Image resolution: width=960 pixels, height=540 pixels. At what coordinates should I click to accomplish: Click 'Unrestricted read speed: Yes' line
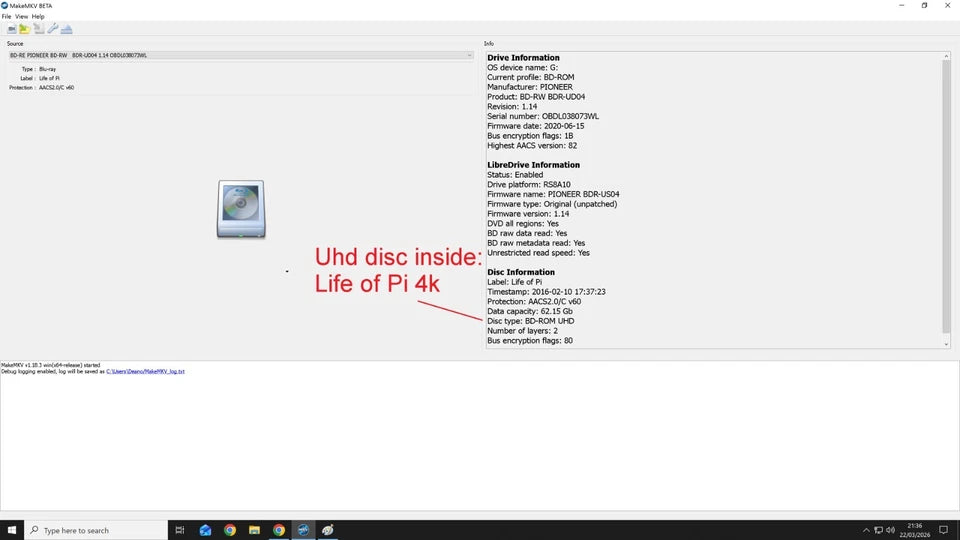tap(538, 253)
